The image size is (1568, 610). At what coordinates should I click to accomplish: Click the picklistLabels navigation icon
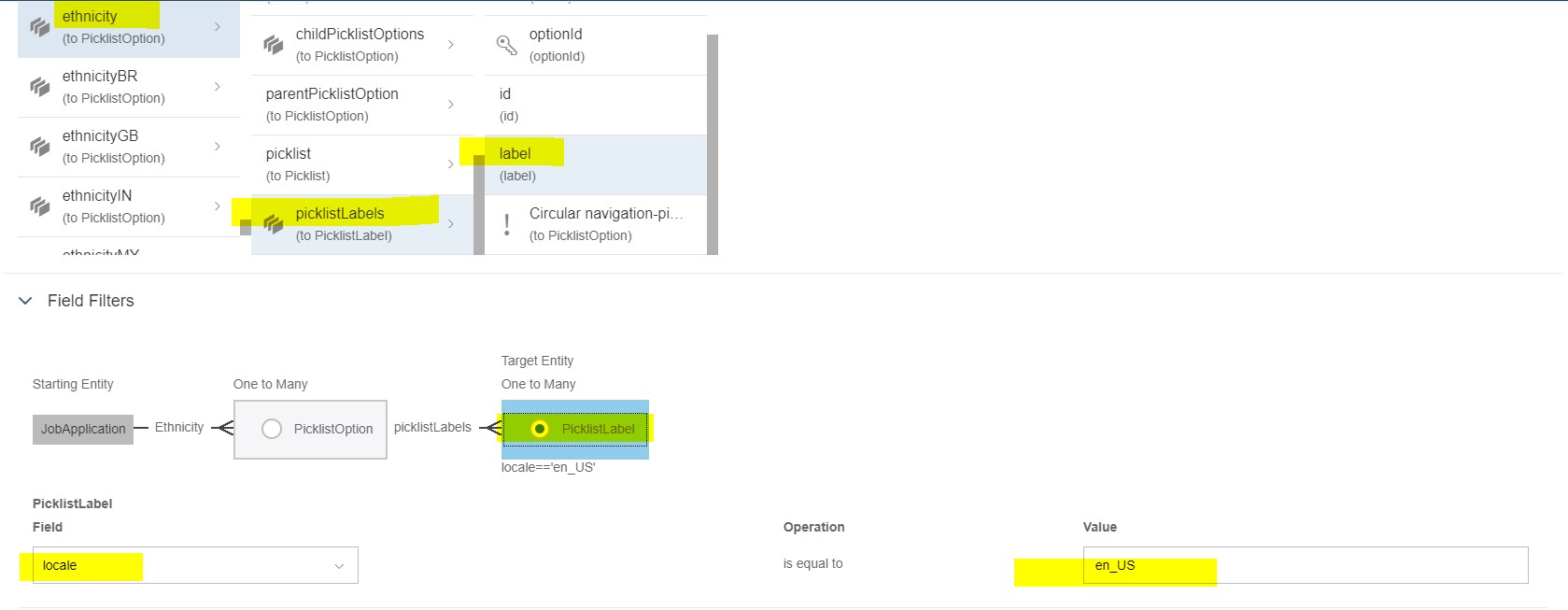point(273,224)
